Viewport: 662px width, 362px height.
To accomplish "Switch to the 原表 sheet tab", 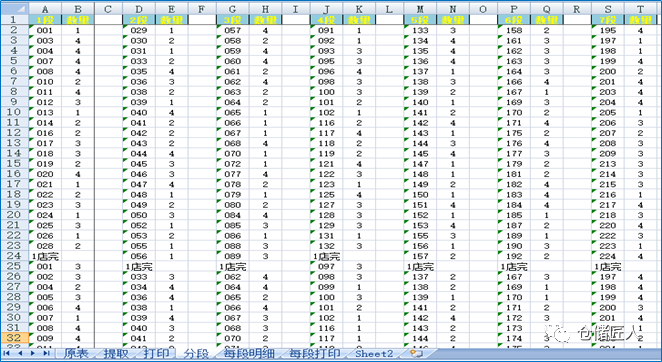I will [x=76, y=354].
